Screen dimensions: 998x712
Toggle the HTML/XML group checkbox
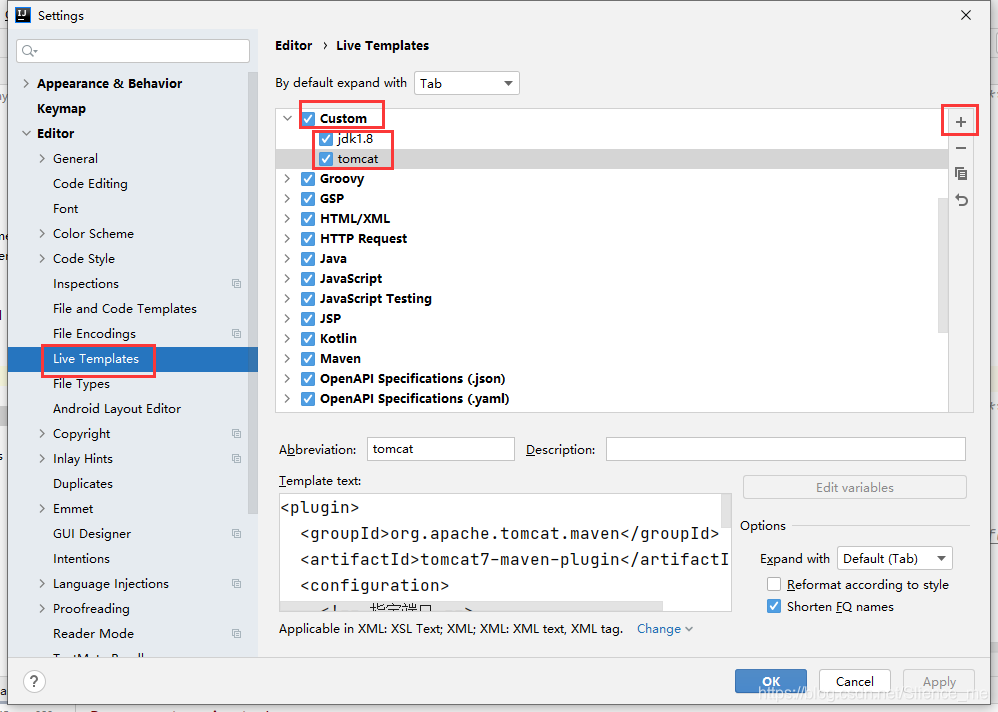[x=308, y=219]
